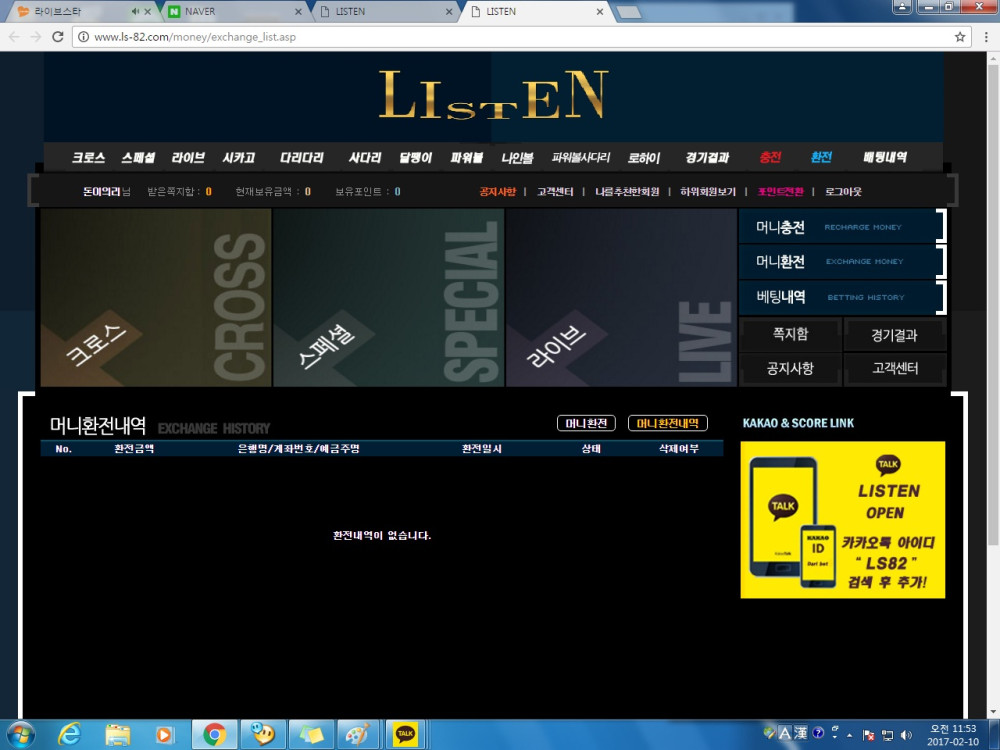1000x750 pixels.
Task: Click 머니충전 Recharge Money button
Action: tap(842, 226)
